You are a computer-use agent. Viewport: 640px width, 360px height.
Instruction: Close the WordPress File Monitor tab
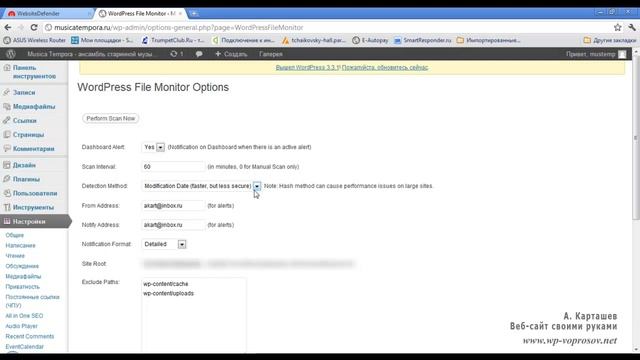180,13
